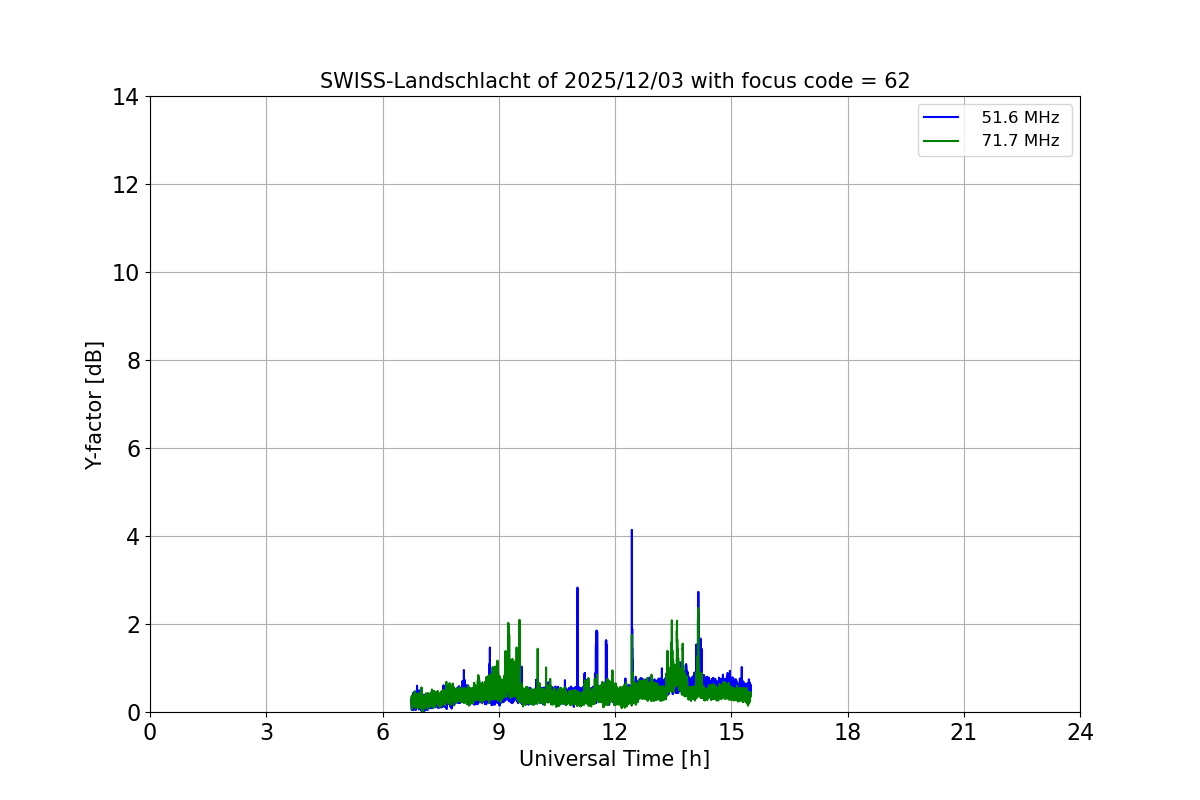Select the '71.7 MHz' legend label
The width and height of the screenshot is (1200, 800).
click(1020, 141)
